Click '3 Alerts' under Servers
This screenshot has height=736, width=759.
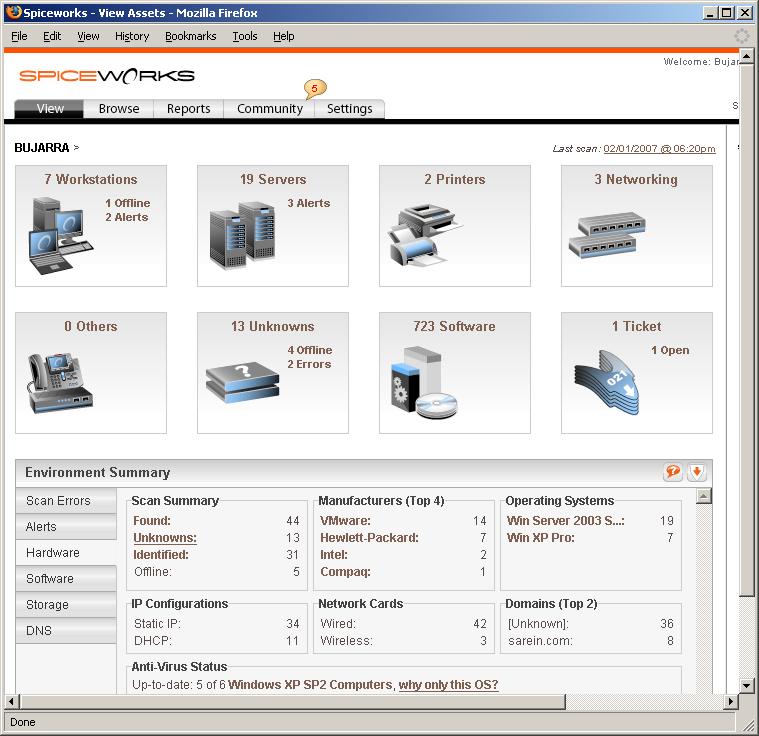pyautogui.click(x=309, y=203)
